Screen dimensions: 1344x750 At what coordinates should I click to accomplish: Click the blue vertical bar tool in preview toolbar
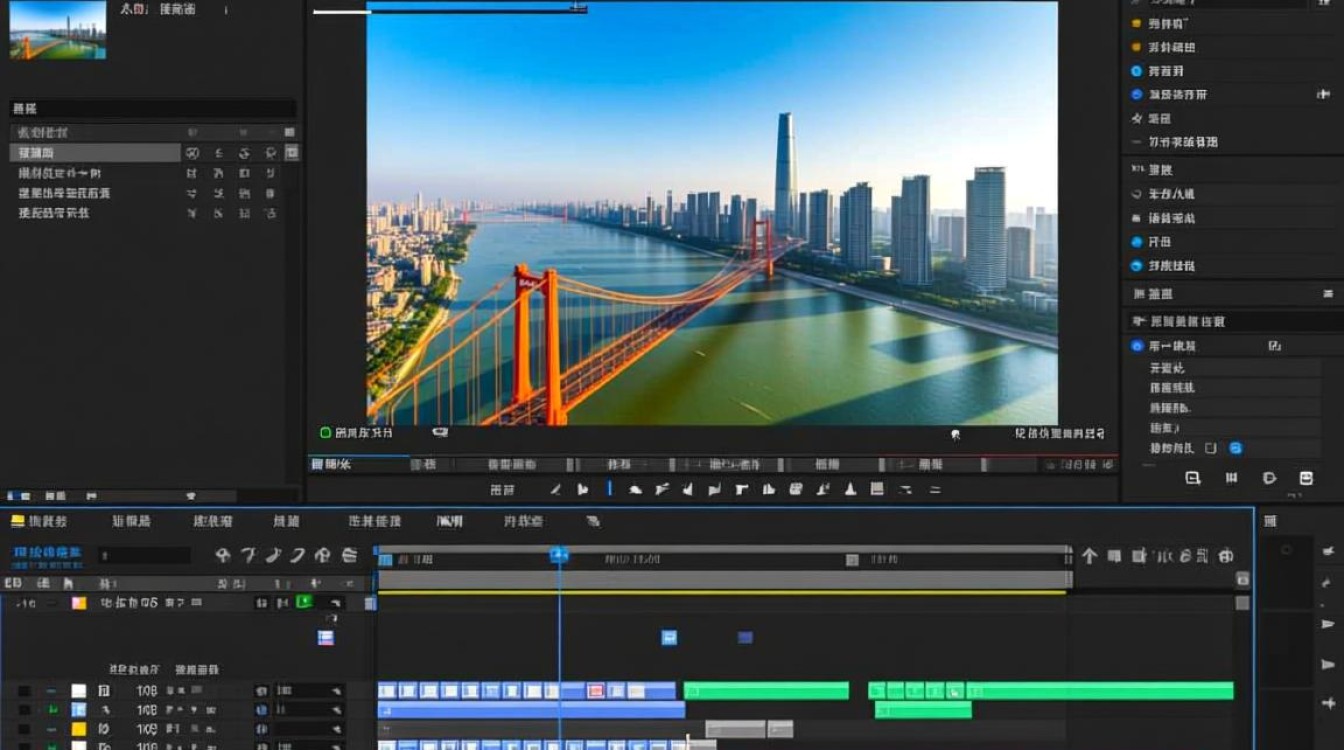pyautogui.click(x=609, y=489)
